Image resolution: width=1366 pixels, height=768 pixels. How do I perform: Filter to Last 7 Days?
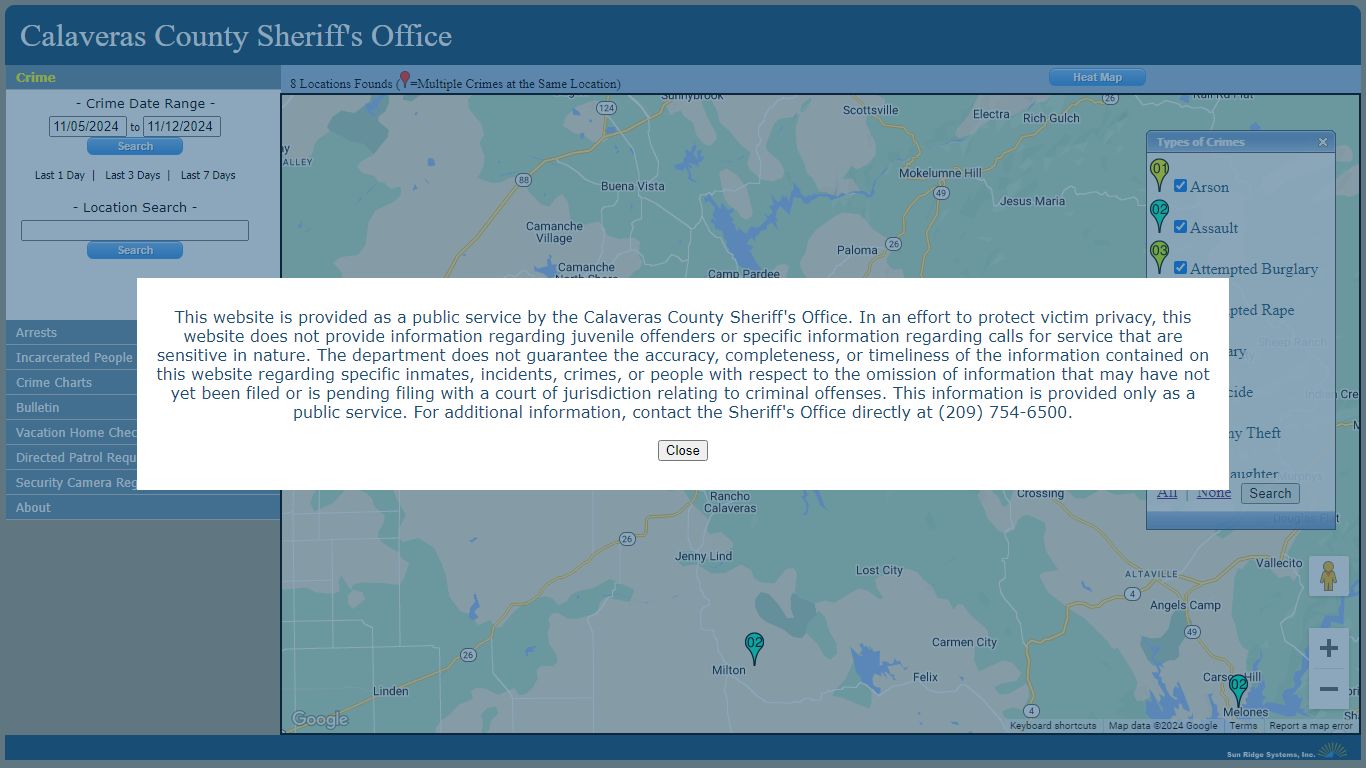click(208, 175)
